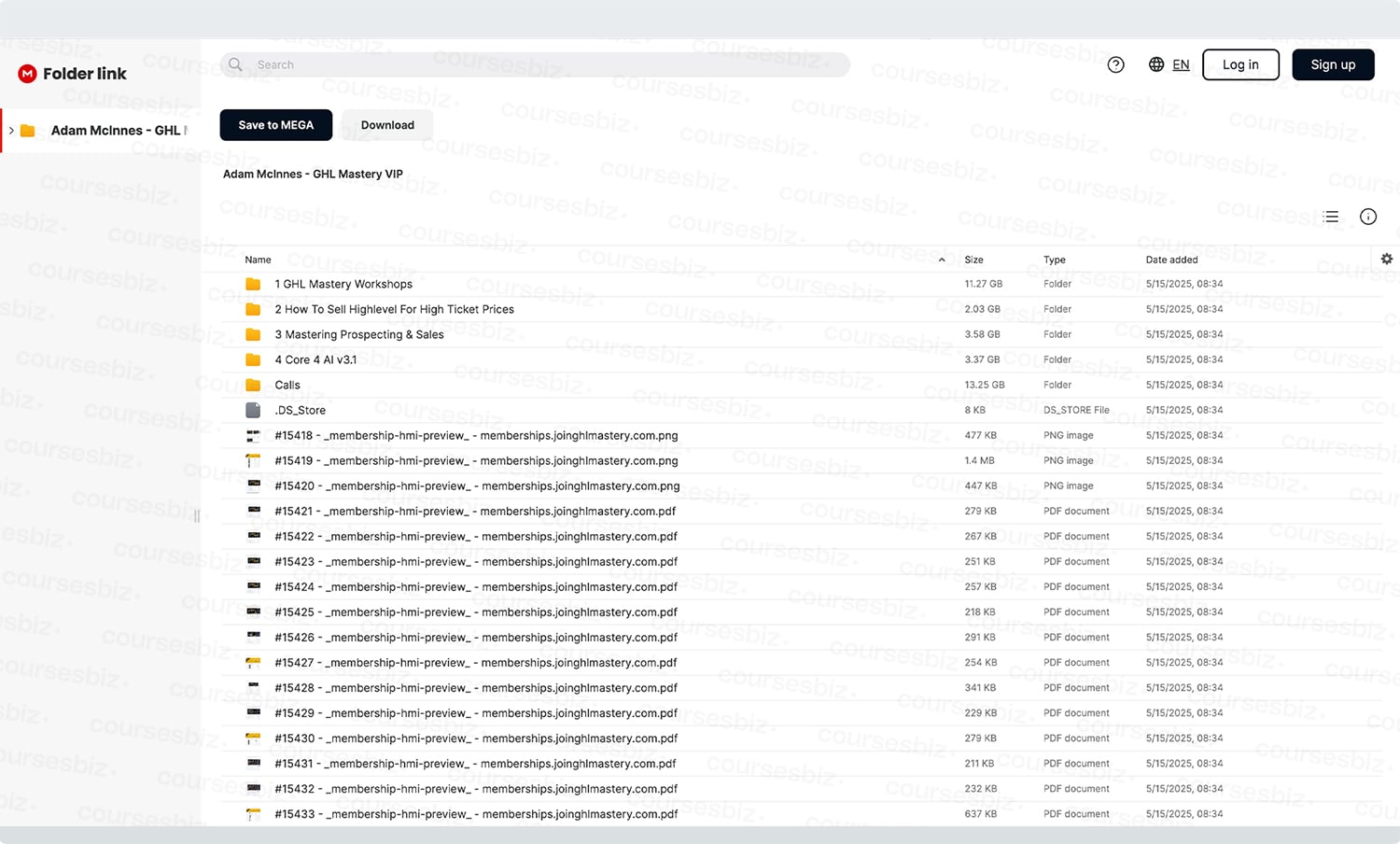Click the sidebar resize handle
The image size is (1400, 844).
point(196,516)
